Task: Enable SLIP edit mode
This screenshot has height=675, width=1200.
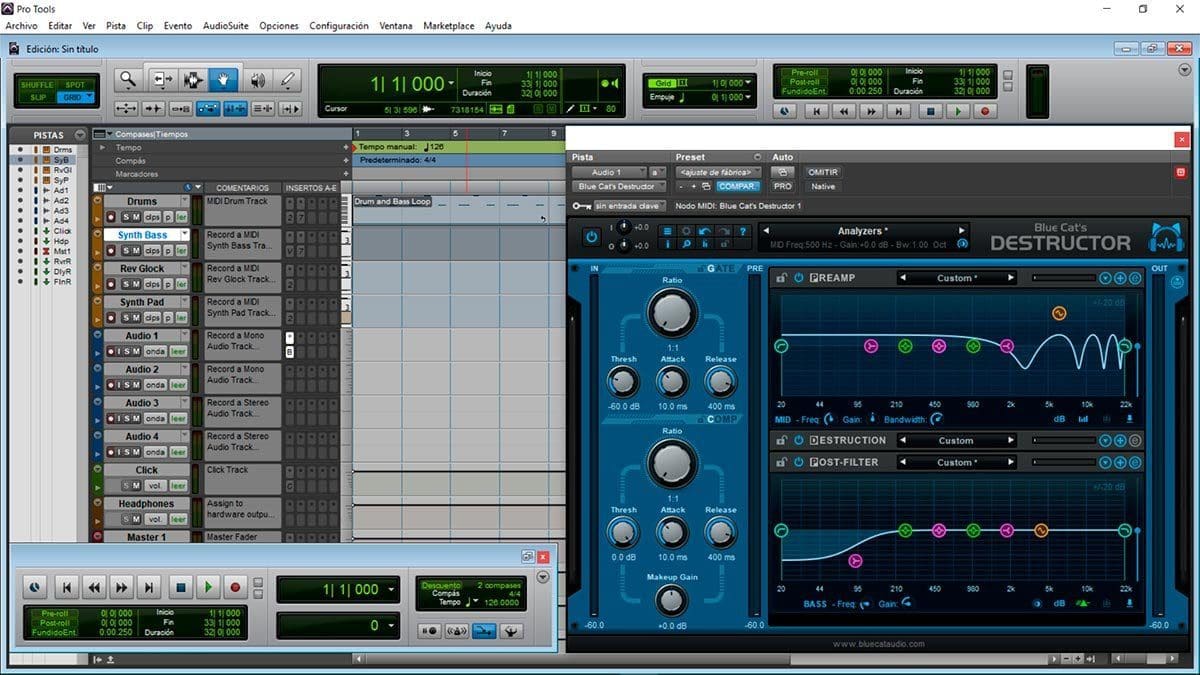Action: [38, 97]
